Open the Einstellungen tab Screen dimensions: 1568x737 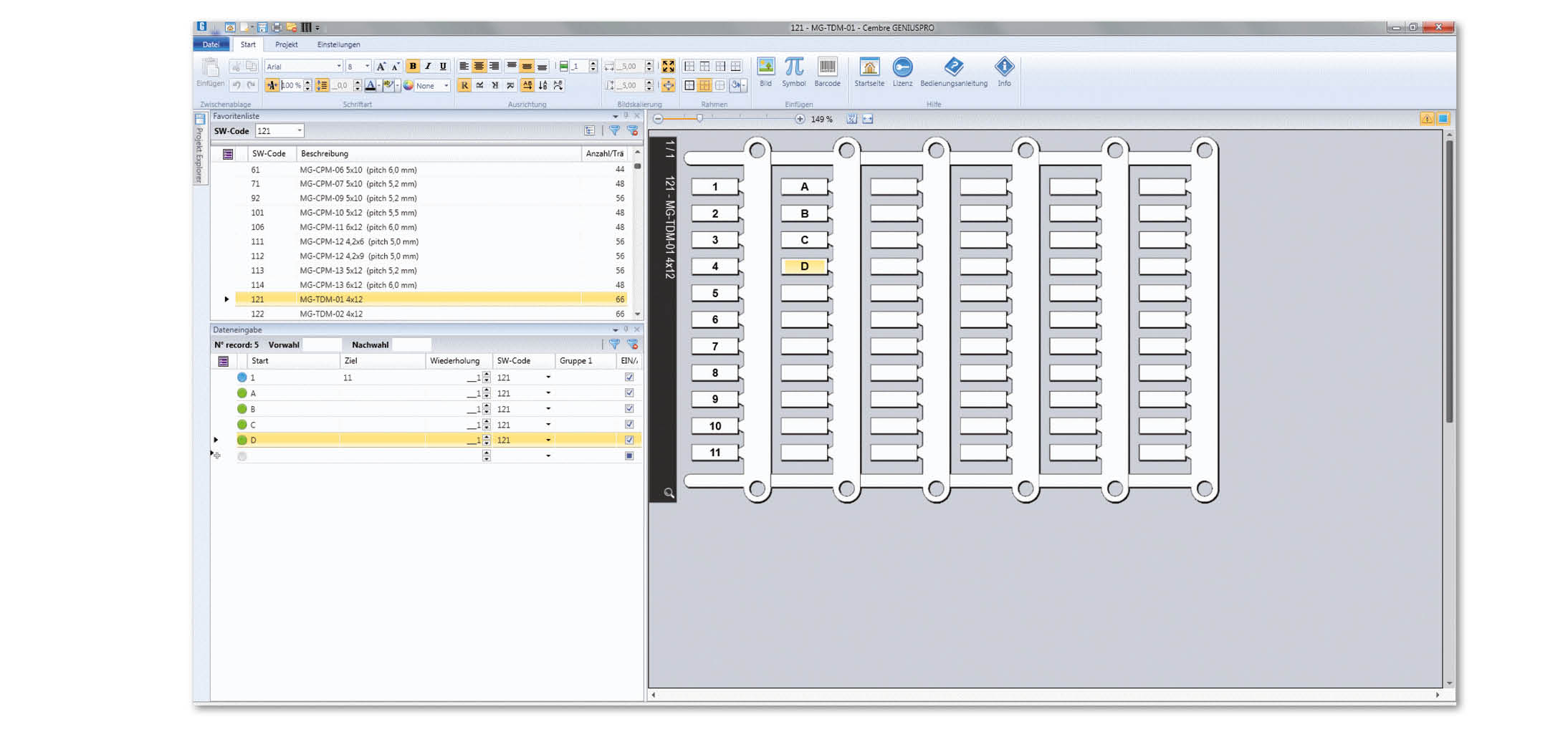coord(338,44)
